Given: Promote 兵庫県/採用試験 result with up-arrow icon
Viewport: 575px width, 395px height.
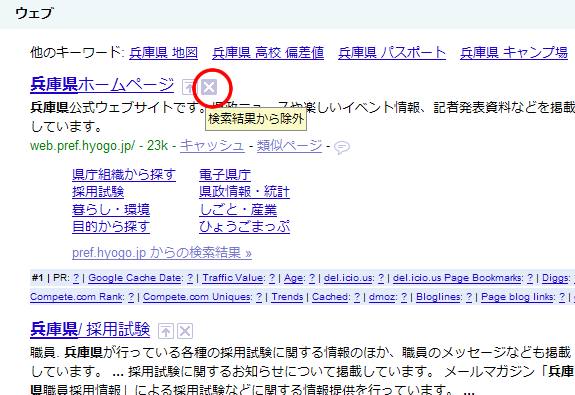Looking at the screenshot, I should (166, 331).
